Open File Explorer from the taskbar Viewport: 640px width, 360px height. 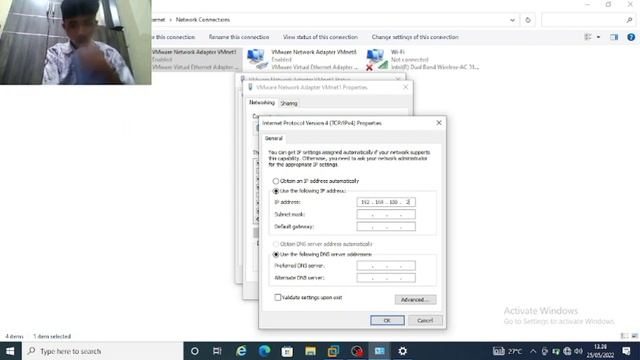click(311, 351)
